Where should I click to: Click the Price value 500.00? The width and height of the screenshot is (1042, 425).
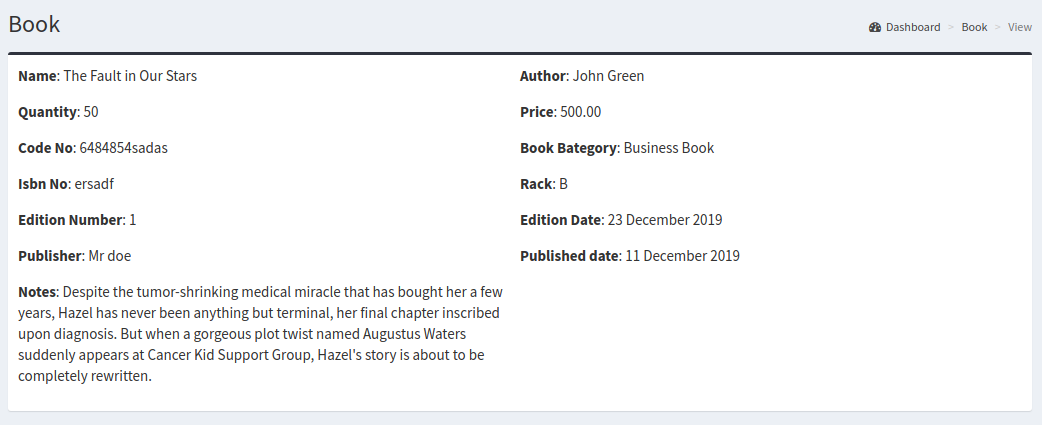coord(581,112)
